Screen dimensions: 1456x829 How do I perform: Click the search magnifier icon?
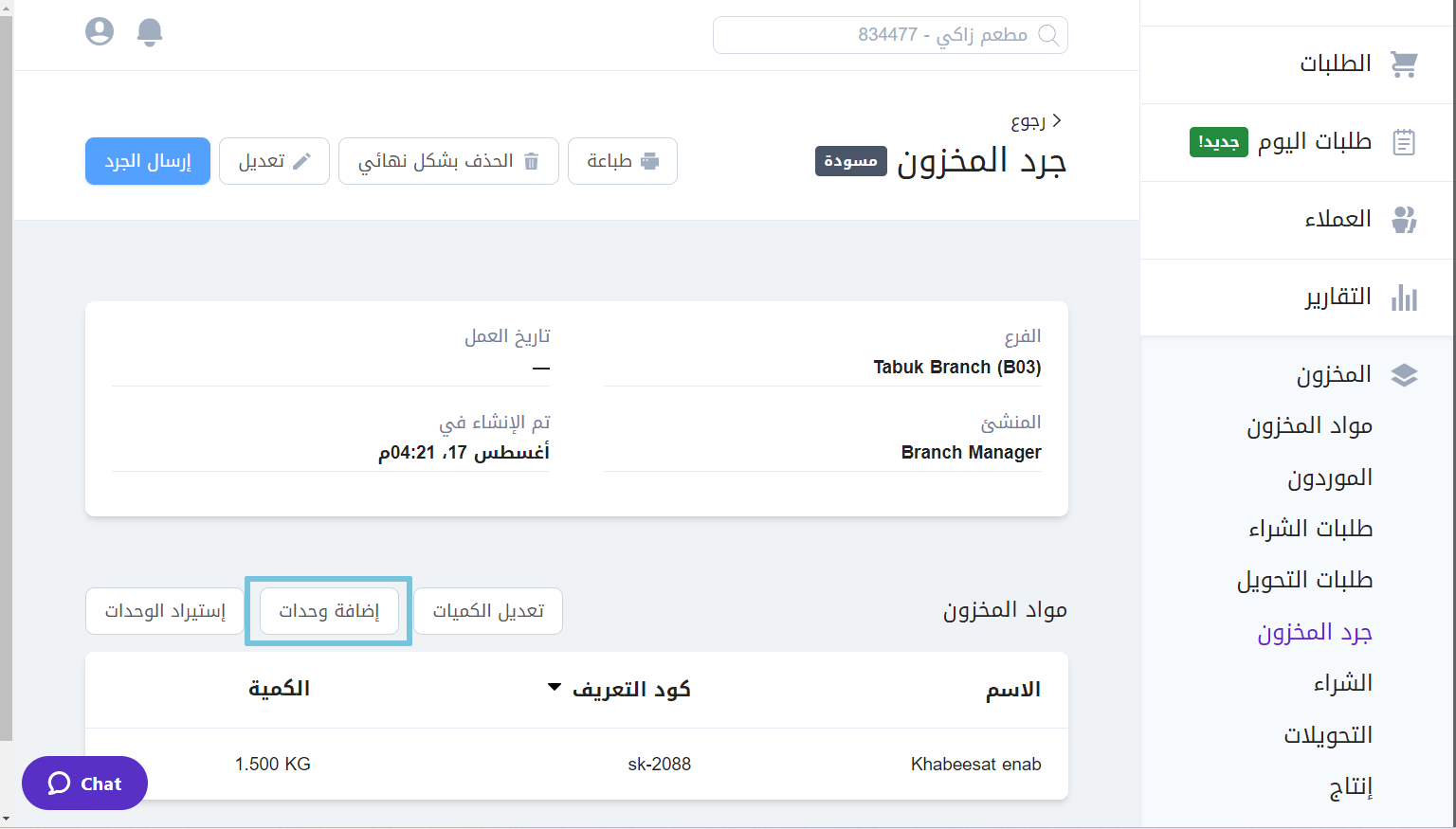click(x=1048, y=35)
